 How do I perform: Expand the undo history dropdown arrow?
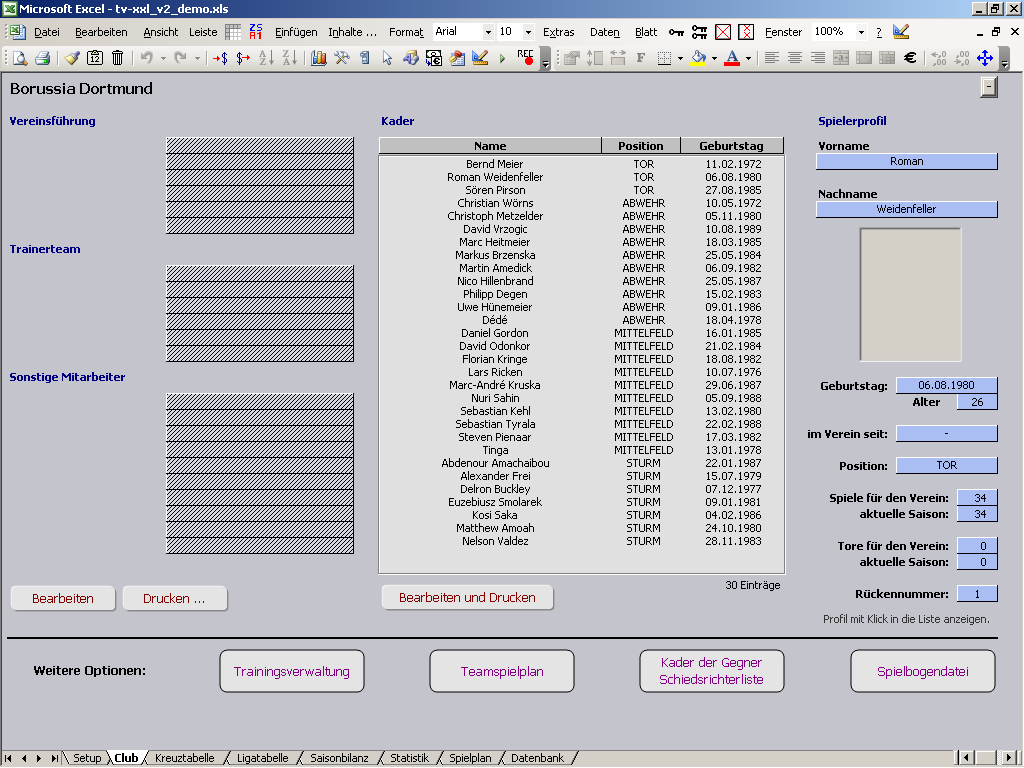pos(163,58)
